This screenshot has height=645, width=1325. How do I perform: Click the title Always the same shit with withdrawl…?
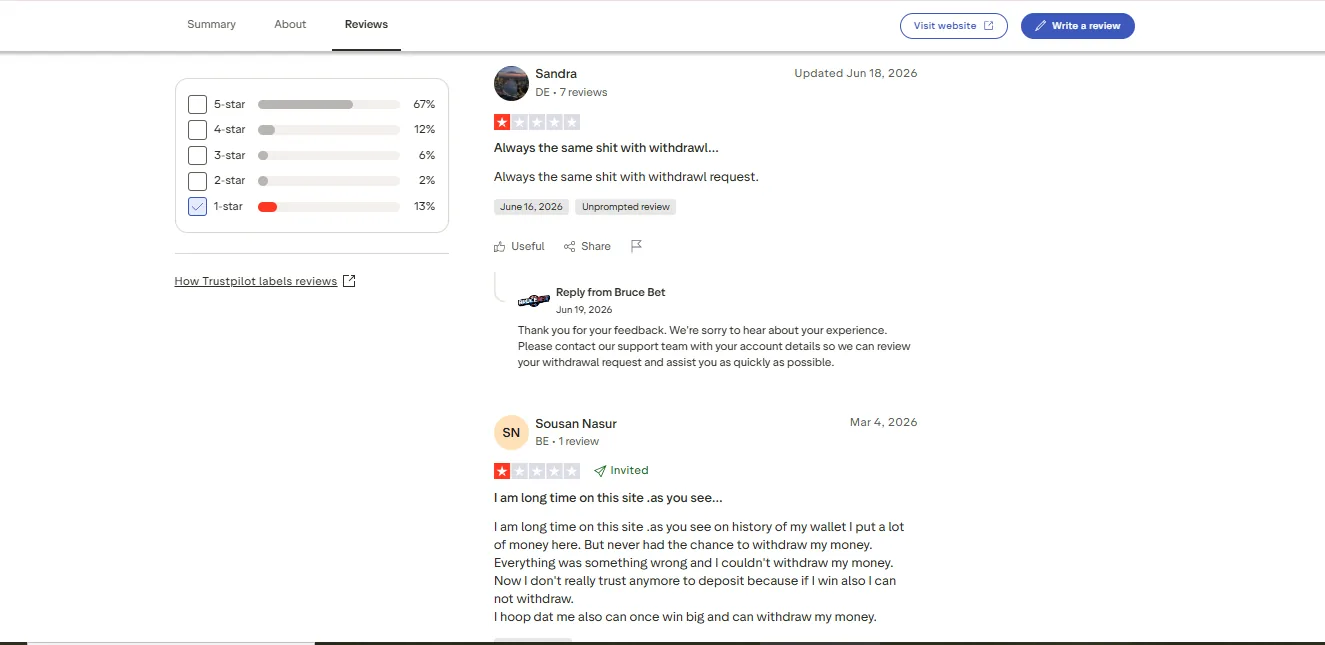(x=606, y=148)
